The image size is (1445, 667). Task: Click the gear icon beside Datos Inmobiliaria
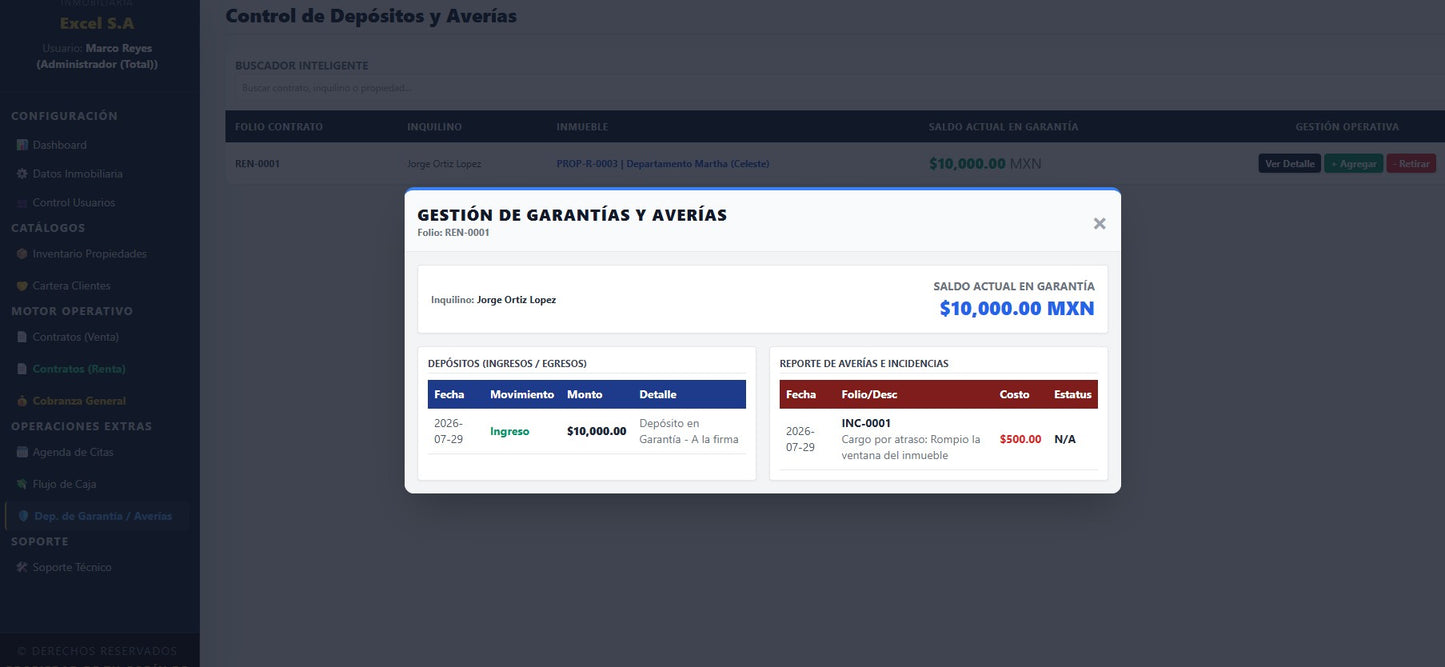tap(23, 174)
